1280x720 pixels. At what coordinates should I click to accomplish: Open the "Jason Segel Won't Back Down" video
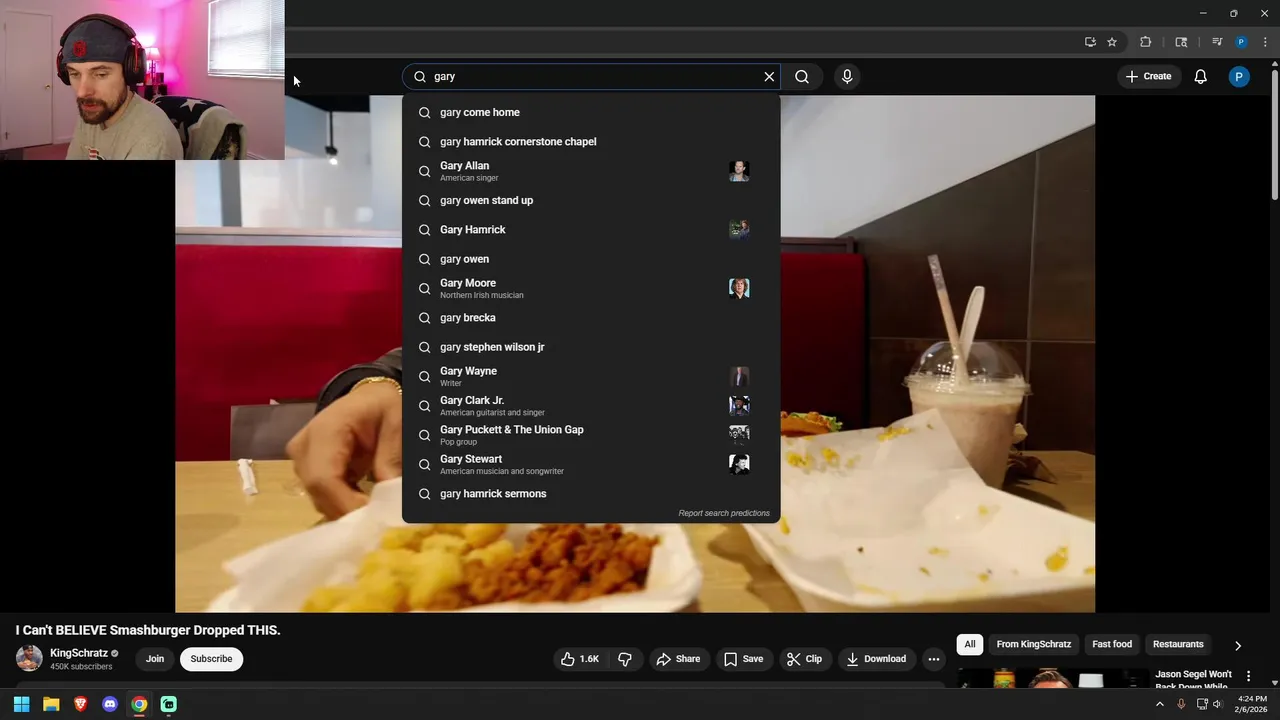pyautogui.click(x=1193, y=679)
